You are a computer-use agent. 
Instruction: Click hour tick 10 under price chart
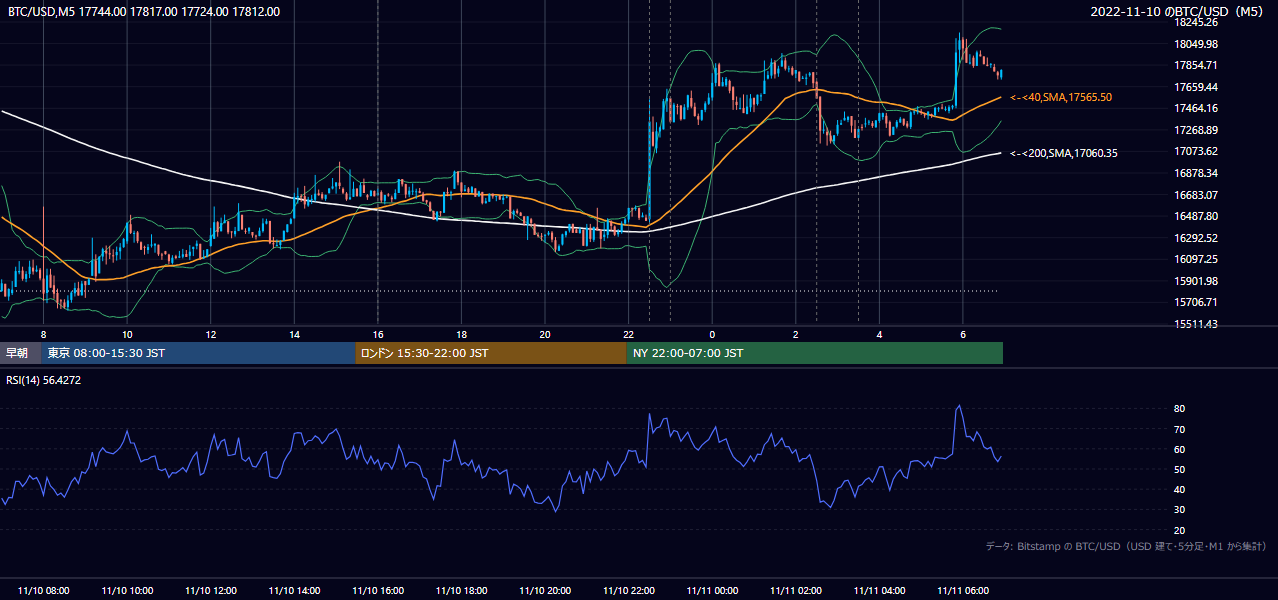[x=127, y=334]
